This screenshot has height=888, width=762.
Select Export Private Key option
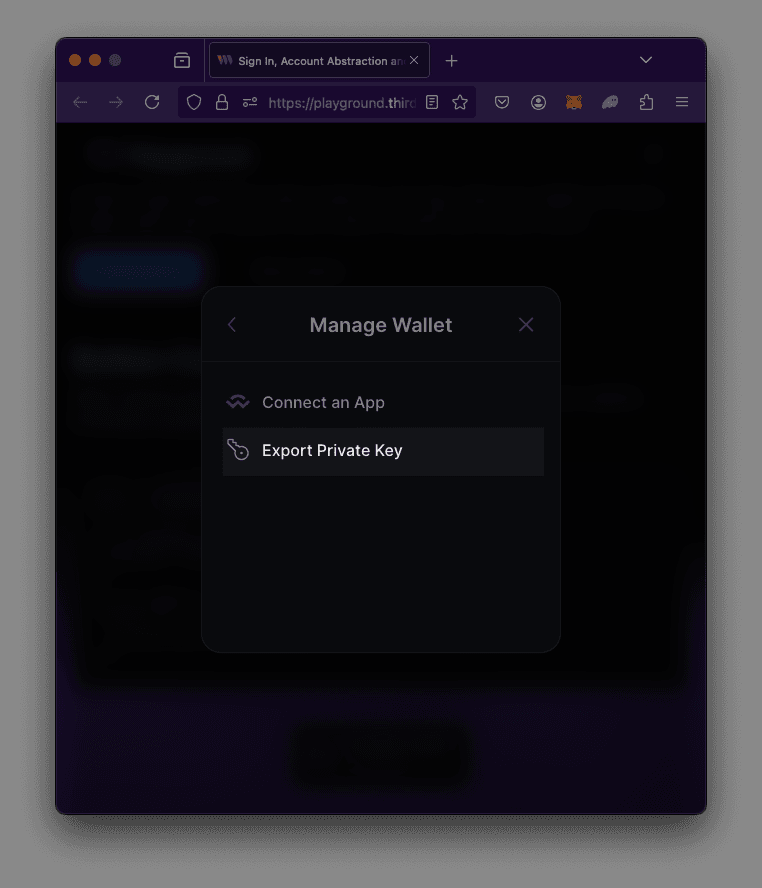pyautogui.click(x=383, y=451)
